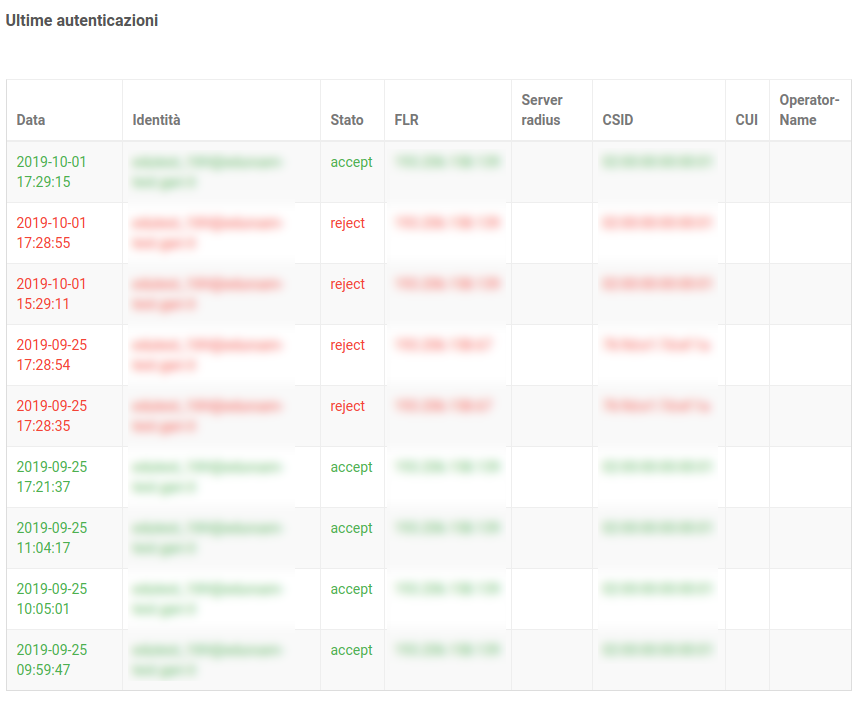Click the Operator-Name column header
This screenshot has width=862, height=709.
(809, 110)
